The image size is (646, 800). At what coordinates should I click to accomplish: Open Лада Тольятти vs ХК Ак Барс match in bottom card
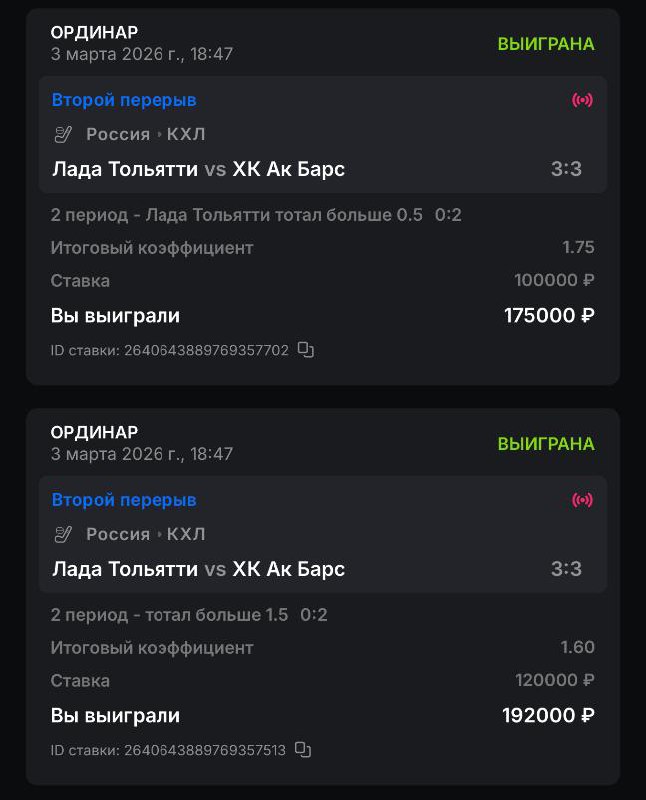point(198,569)
